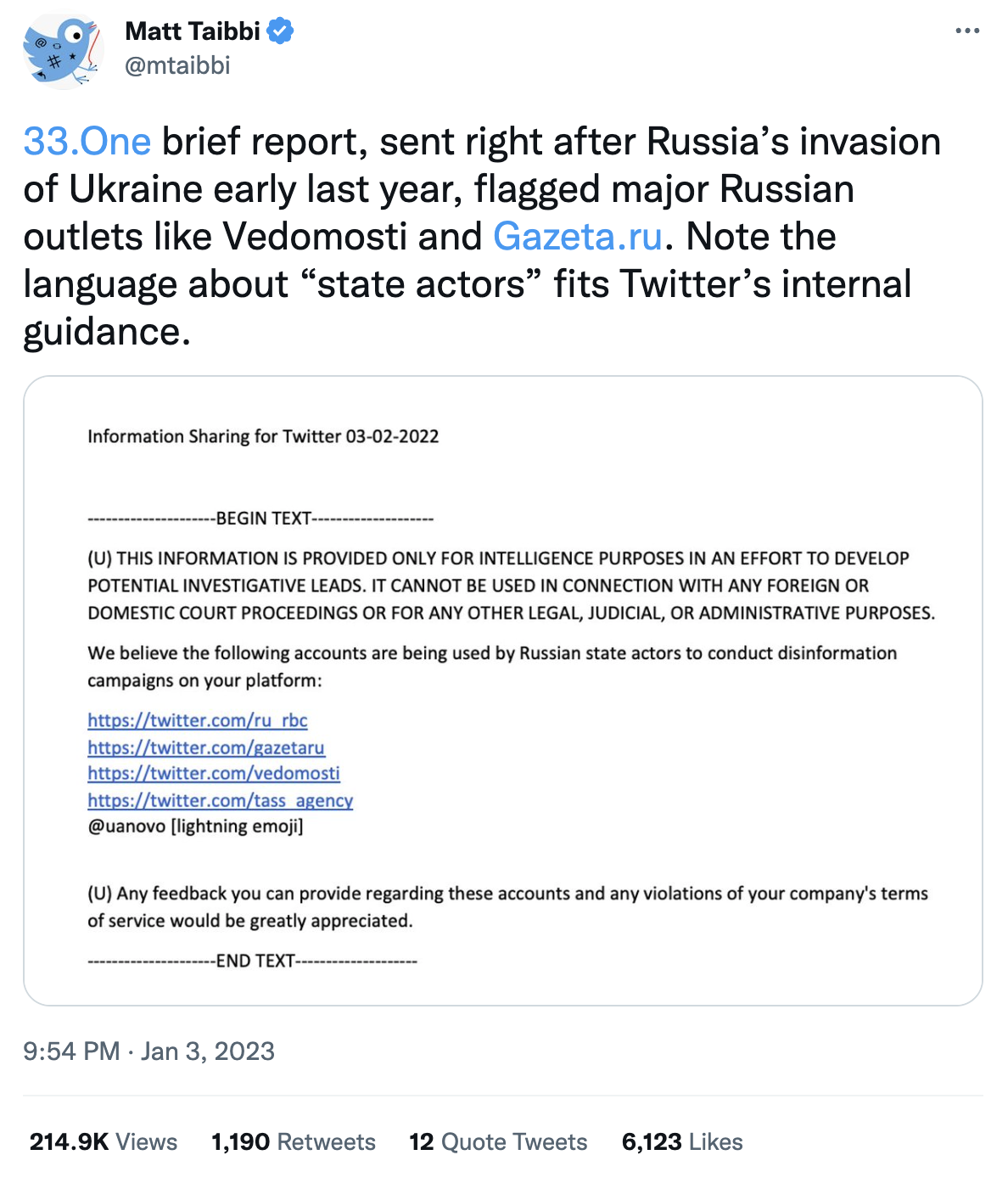Click the twitter.com/vedomosti link in document
Image resolution: width=1008 pixels, height=1183 pixels.
[214, 774]
